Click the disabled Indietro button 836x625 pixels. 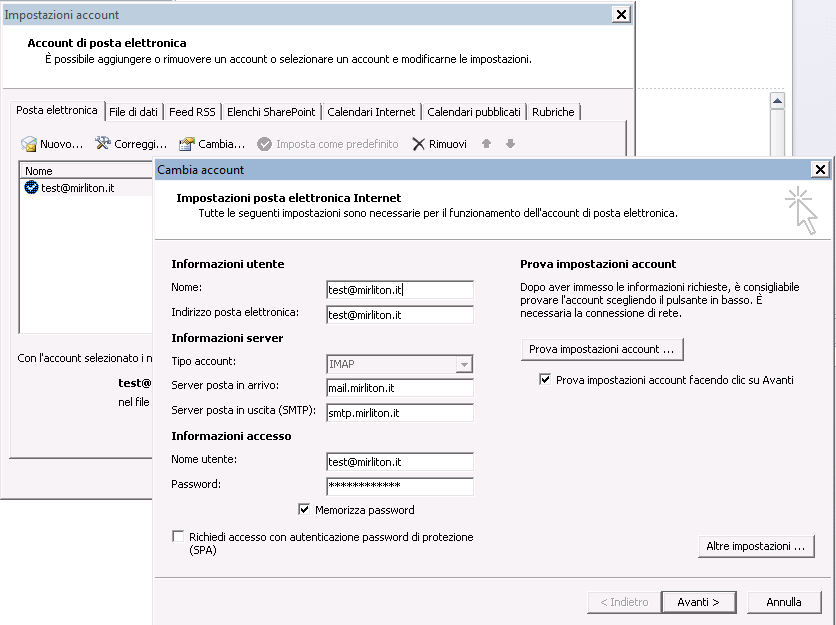(x=624, y=602)
